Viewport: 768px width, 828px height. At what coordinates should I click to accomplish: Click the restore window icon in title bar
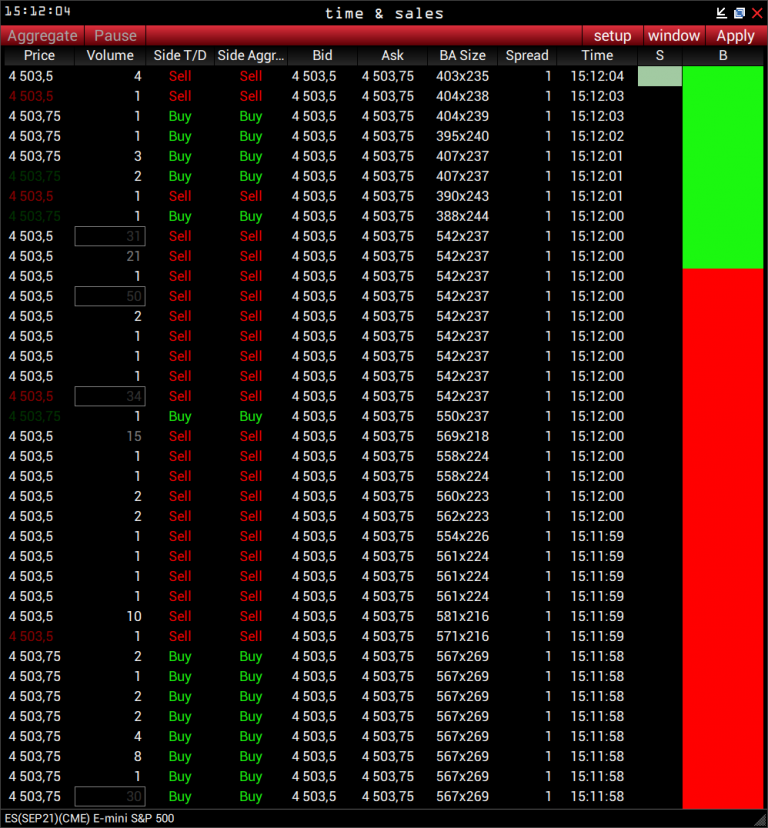(739, 13)
